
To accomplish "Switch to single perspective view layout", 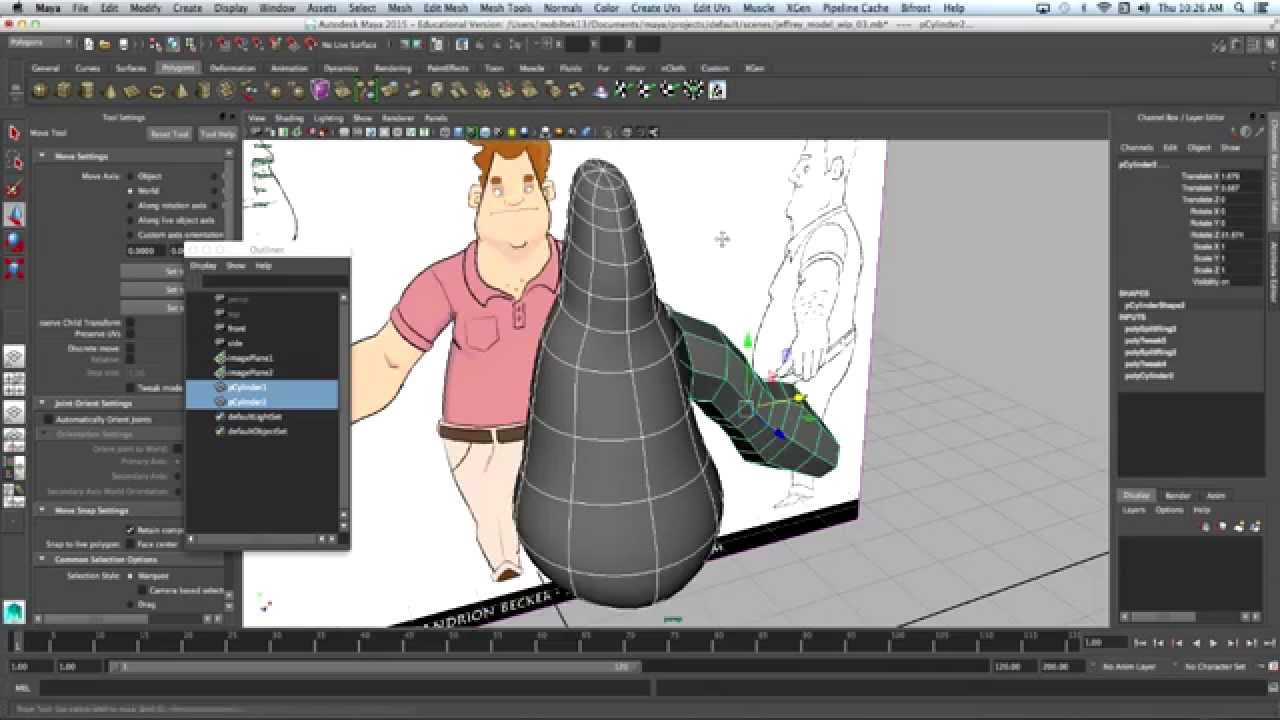I will coord(14,357).
